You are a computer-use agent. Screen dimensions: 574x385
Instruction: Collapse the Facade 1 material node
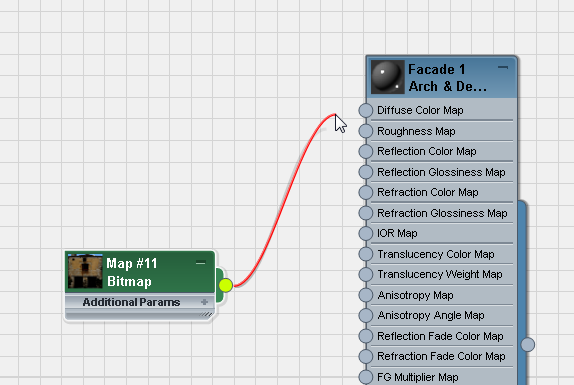pyautogui.click(x=503, y=67)
